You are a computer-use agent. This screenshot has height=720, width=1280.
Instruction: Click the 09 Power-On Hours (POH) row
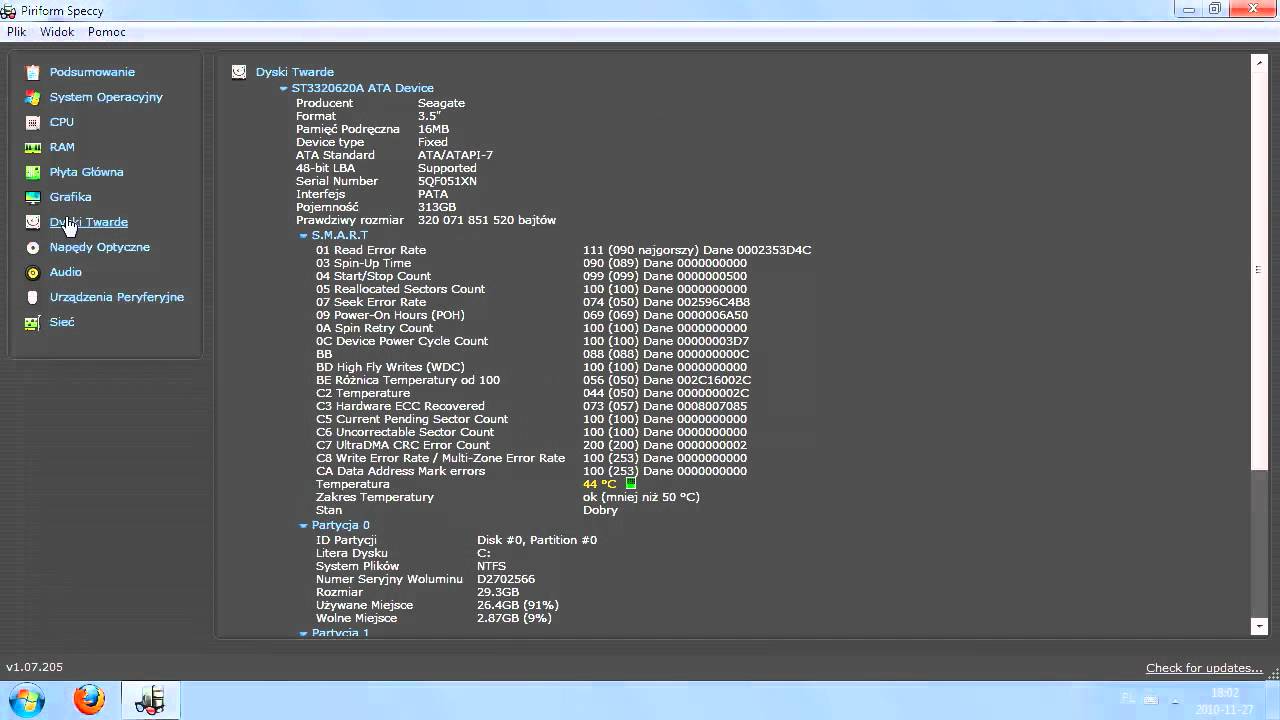(x=532, y=315)
